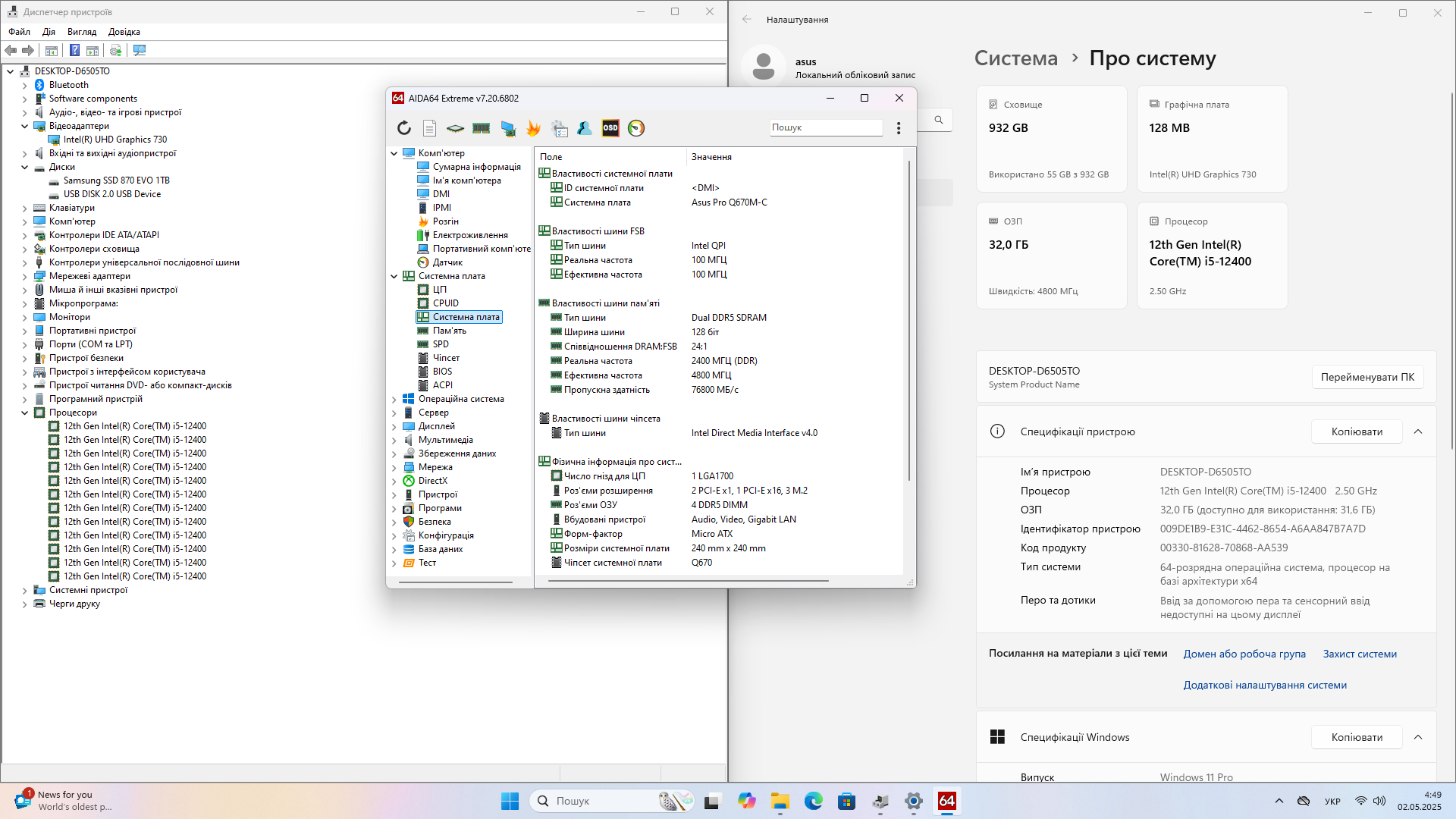Click the Windows Start button
The width and height of the screenshot is (1456, 819).
tap(510, 801)
